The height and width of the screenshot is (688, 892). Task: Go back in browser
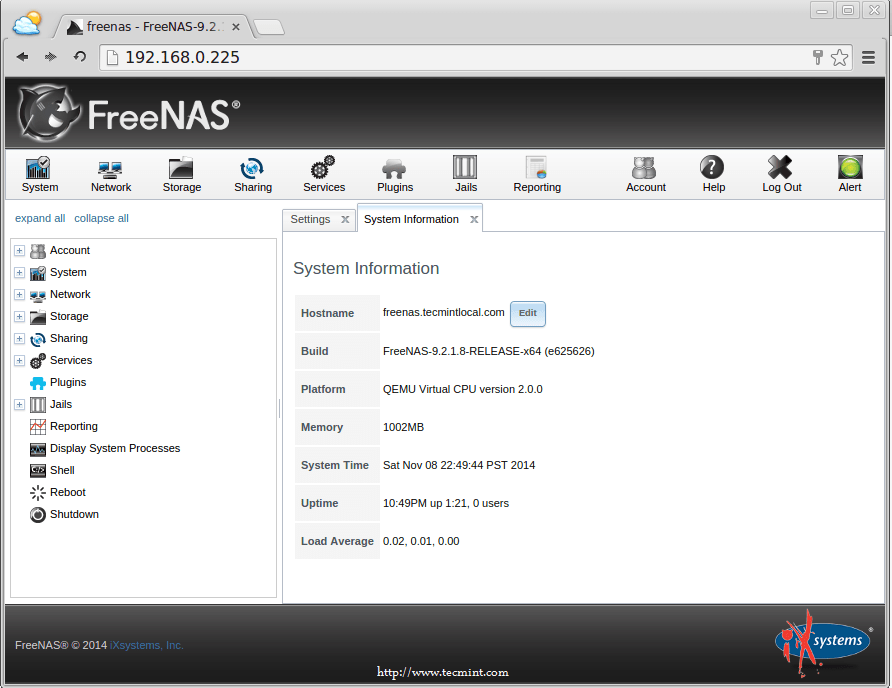click(23, 57)
